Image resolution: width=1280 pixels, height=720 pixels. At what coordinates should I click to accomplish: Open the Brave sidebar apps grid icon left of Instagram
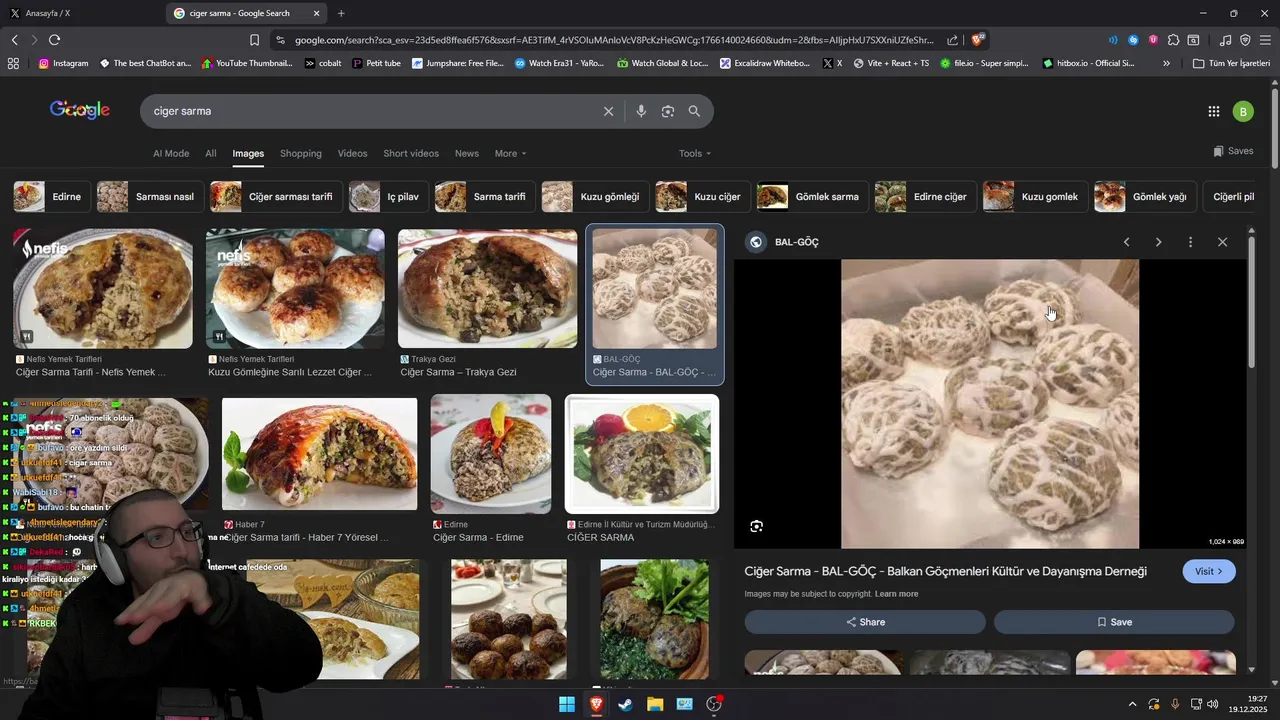coord(13,63)
